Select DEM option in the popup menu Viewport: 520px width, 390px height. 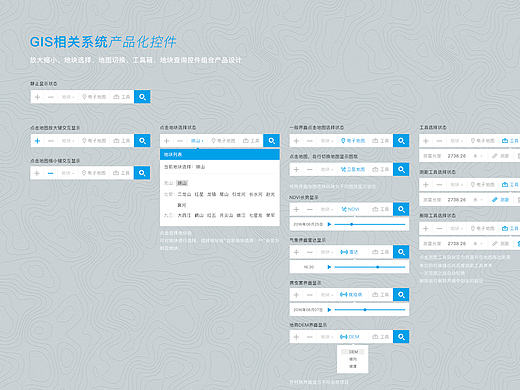[353, 352]
